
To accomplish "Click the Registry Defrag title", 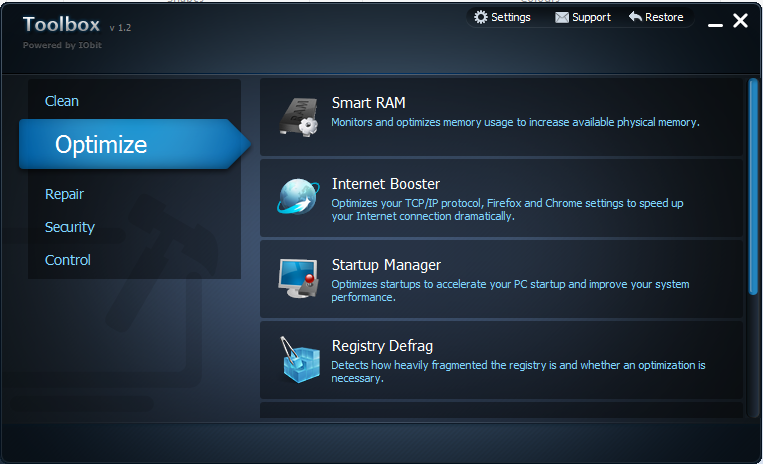I will click(382, 346).
